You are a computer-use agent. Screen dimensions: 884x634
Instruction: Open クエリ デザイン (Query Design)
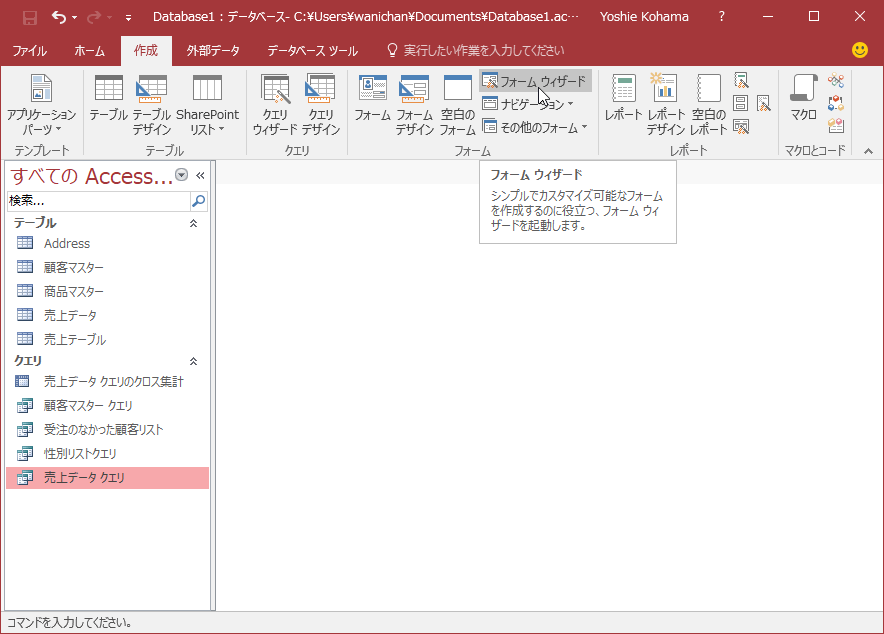click(320, 105)
